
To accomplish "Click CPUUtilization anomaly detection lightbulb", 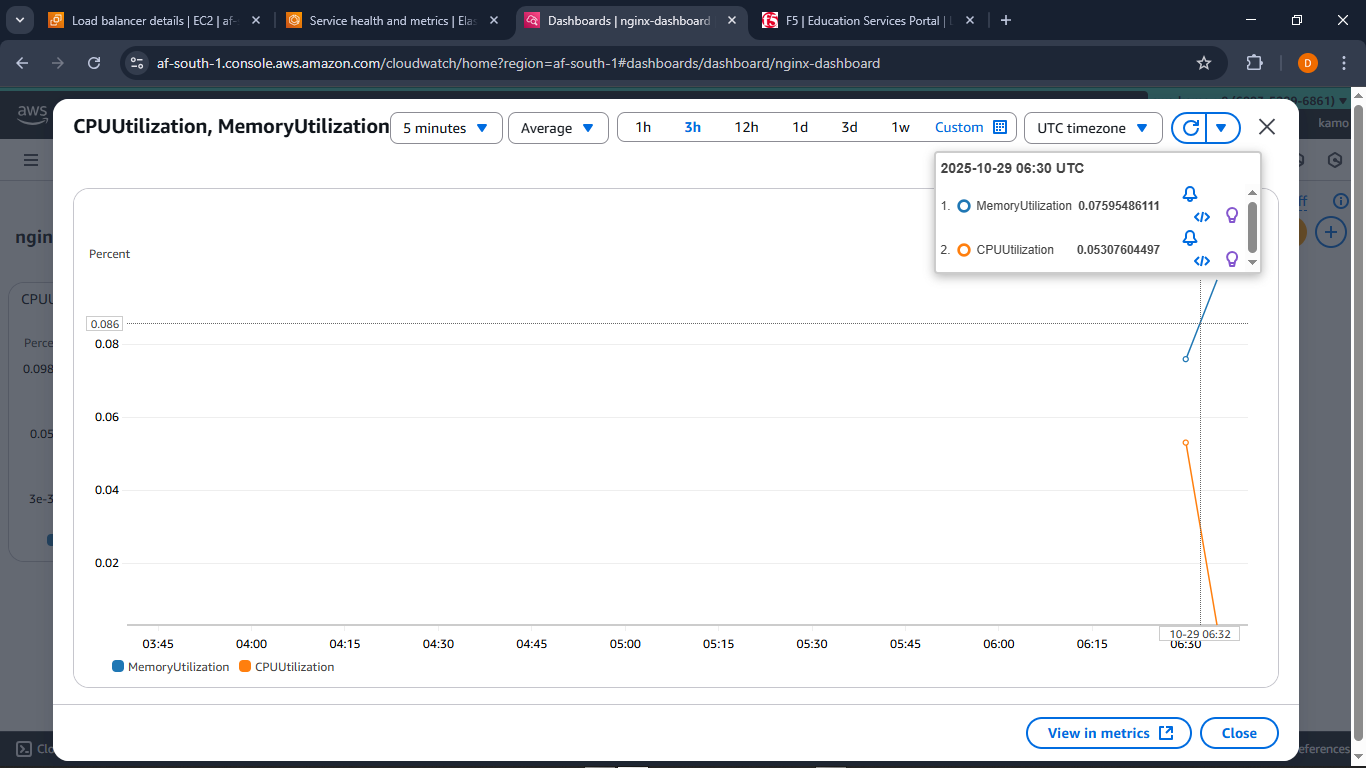I will pos(1231,259).
